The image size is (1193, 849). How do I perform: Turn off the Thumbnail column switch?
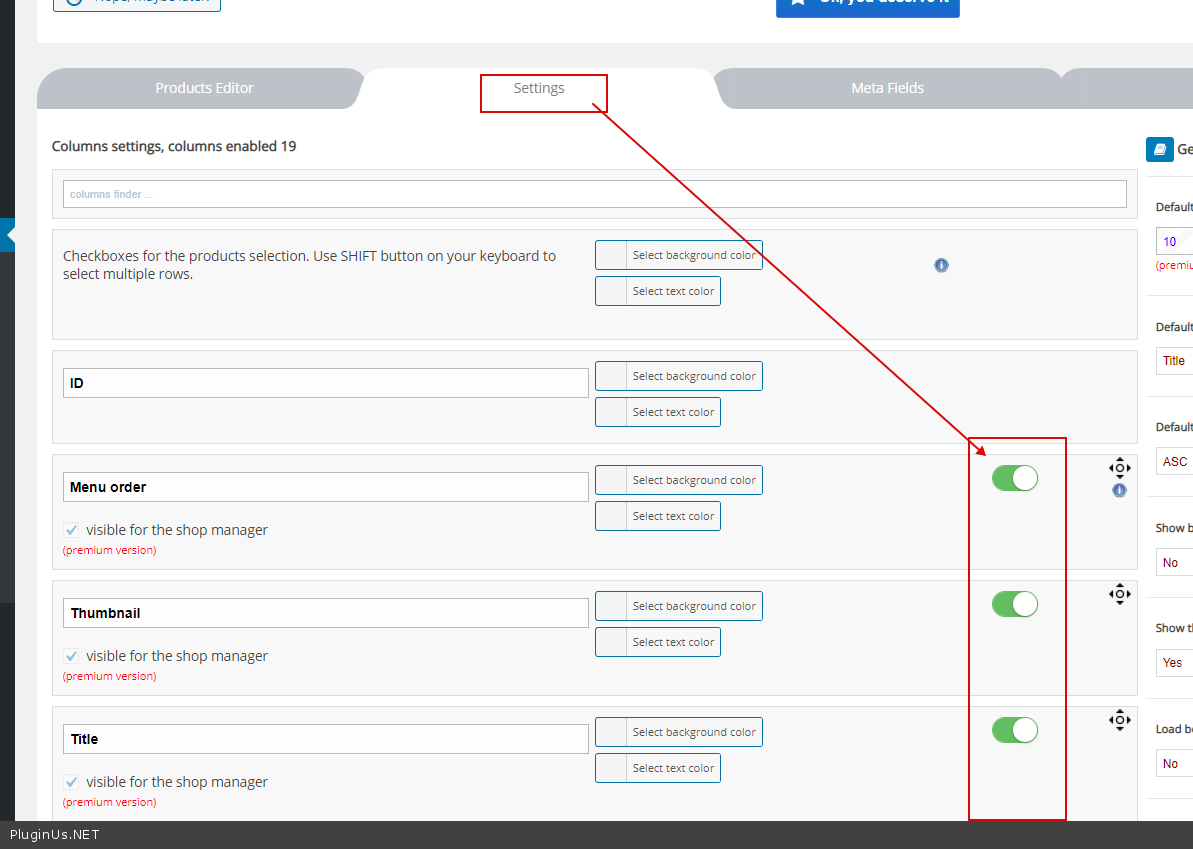[1014, 604]
